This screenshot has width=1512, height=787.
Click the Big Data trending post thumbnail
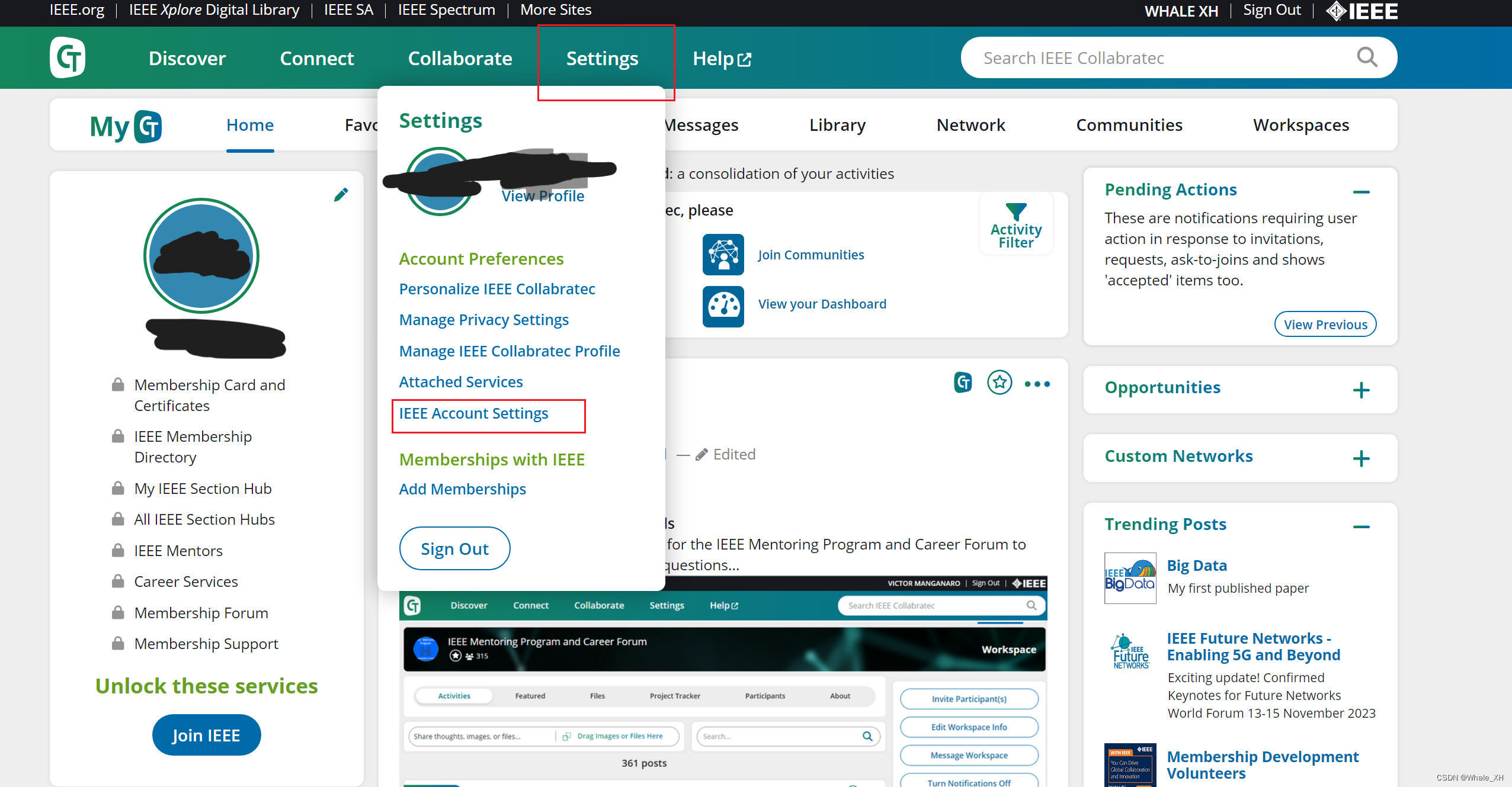pos(1130,578)
